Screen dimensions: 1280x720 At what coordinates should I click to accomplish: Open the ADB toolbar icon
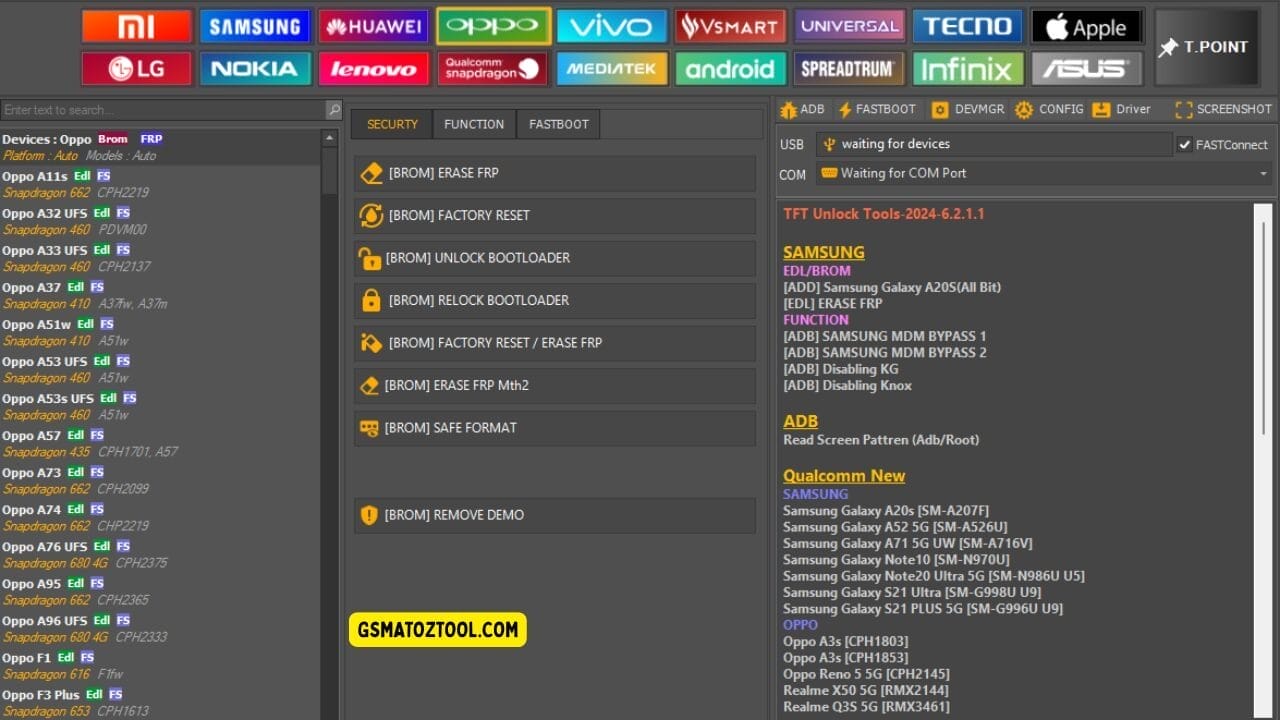pyautogui.click(x=802, y=109)
